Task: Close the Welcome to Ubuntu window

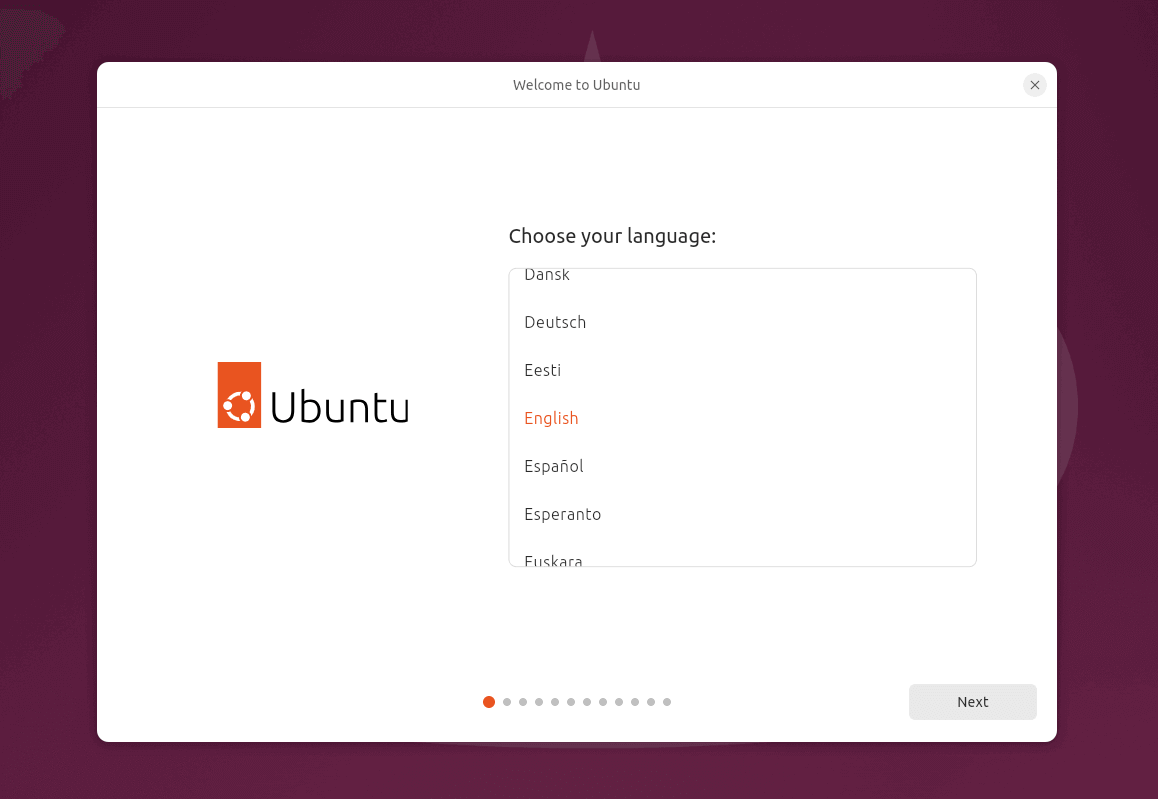Action: coord(1034,85)
